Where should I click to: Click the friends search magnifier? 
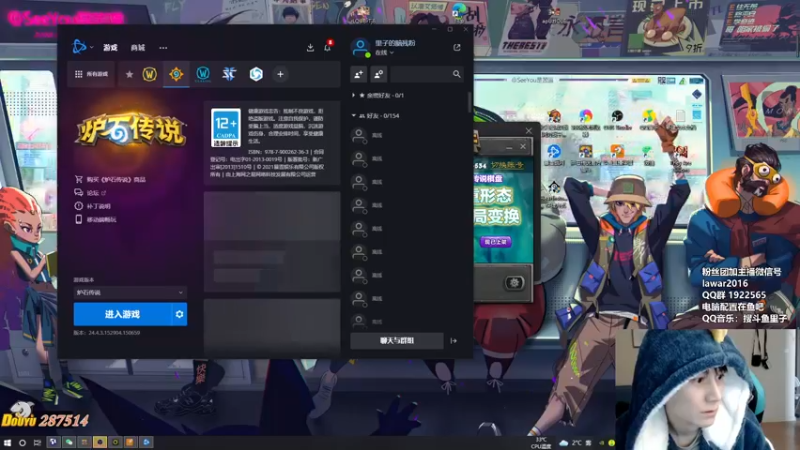[x=457, y=74]
